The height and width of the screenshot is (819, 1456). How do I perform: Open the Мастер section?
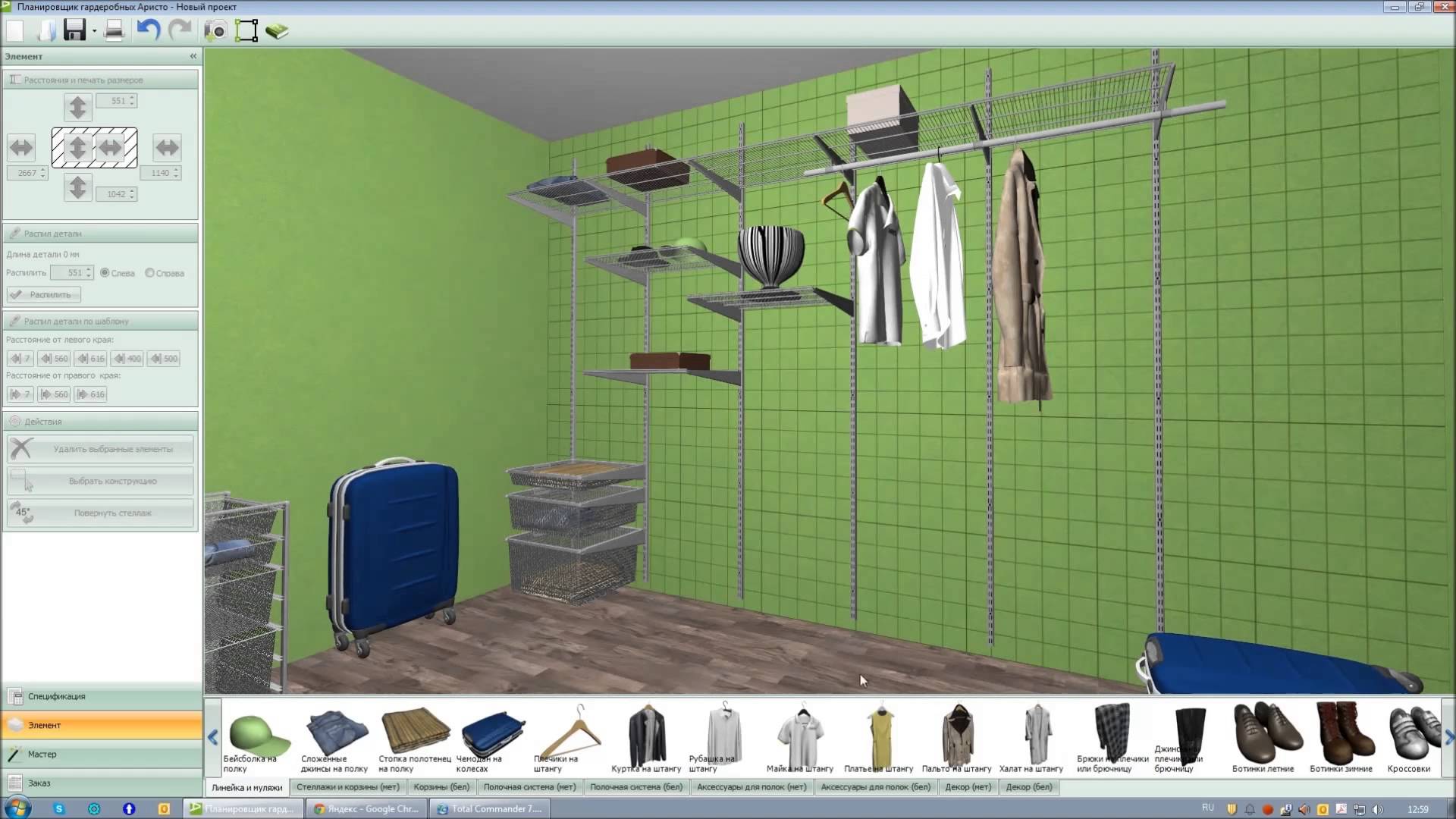pyautogui.click(x=42, y=754)
